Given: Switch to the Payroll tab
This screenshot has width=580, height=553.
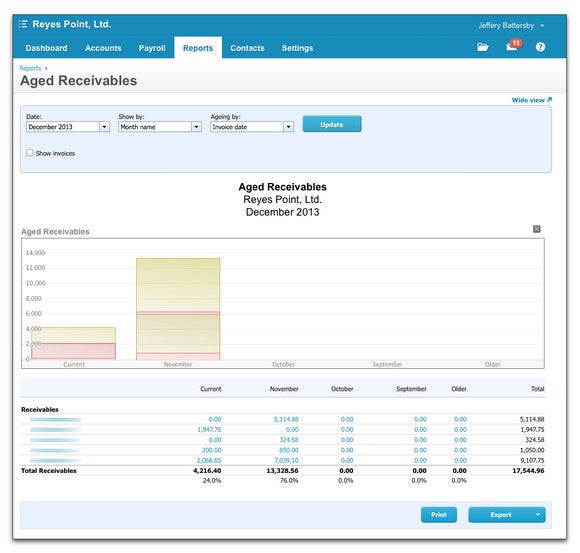Looking at the screenshot, I should click(x=152, y=48).
